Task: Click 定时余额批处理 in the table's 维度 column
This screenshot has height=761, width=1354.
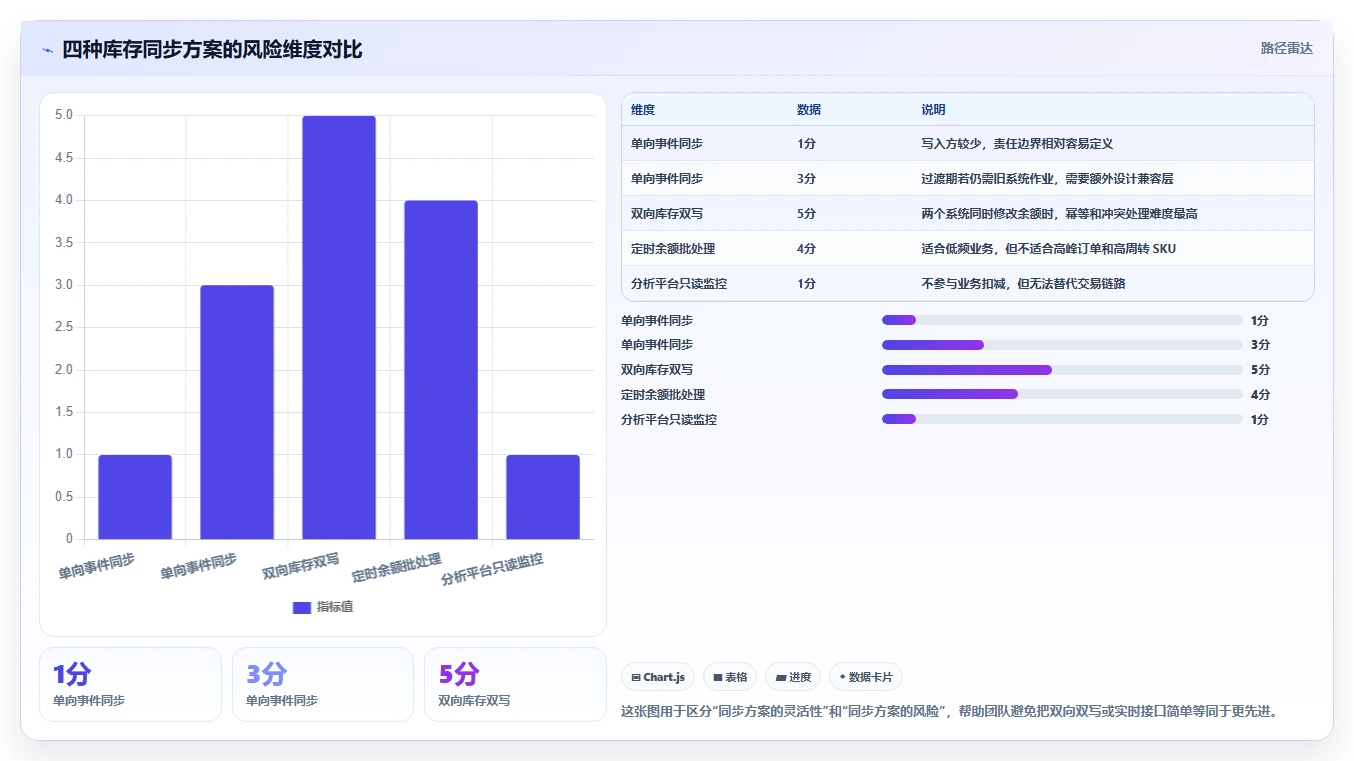Action: click(x=673, y=249)
